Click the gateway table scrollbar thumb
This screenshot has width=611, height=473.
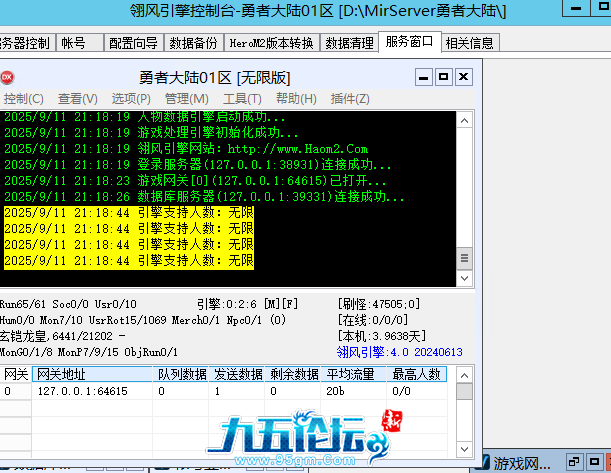point(464,392)
